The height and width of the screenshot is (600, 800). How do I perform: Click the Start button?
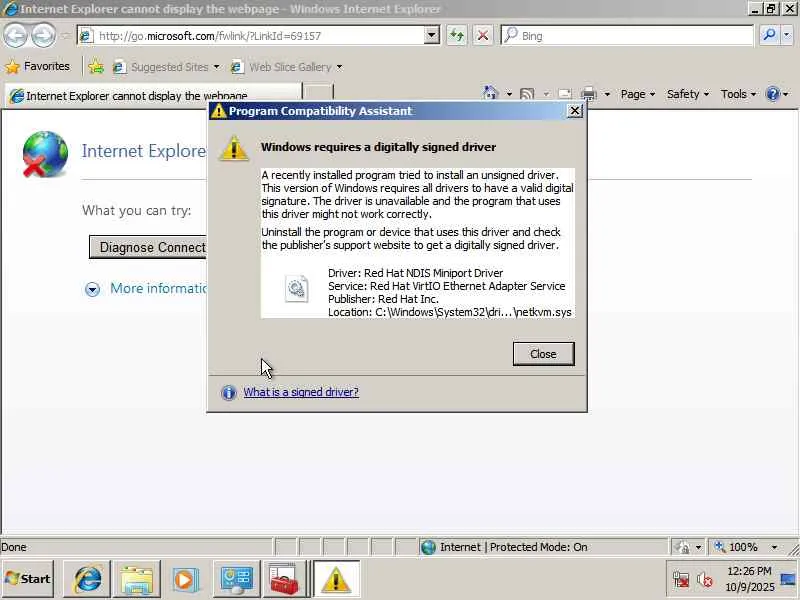point(28,579)
